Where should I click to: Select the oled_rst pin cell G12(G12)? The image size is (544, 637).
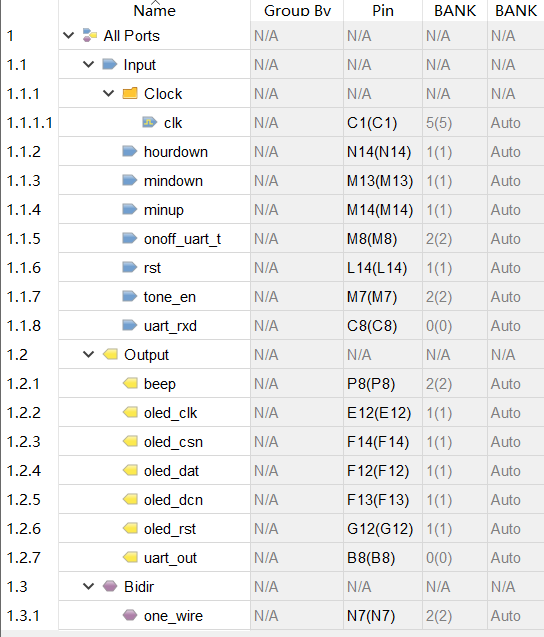tap(383, 529)
